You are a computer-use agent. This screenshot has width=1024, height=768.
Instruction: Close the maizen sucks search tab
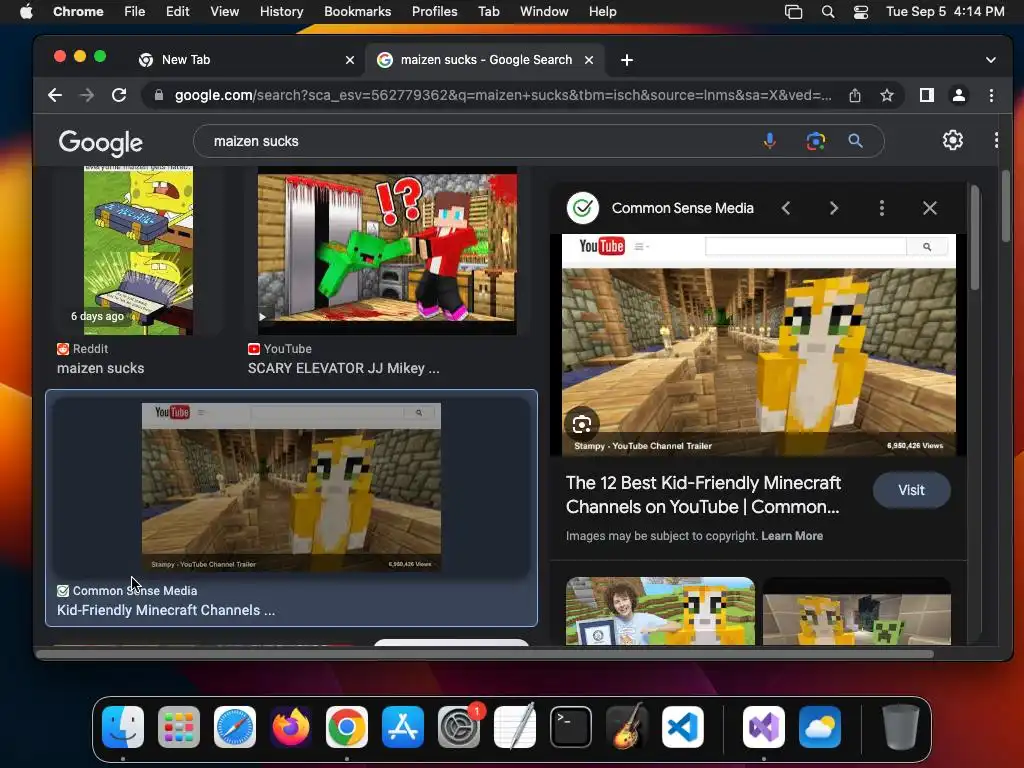589,60
